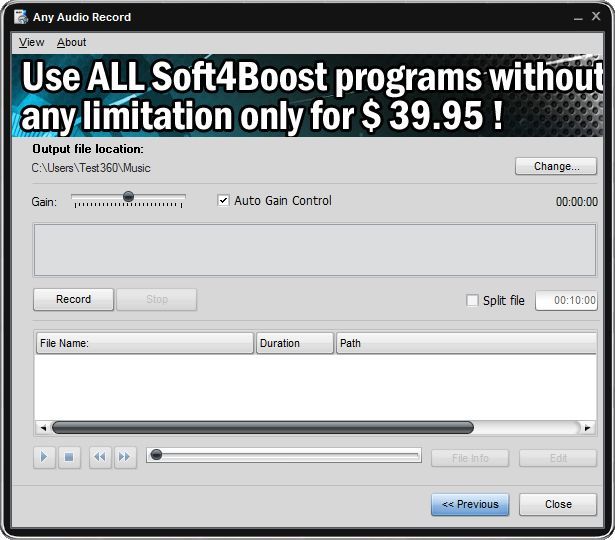615x540 pixels.
Task: Sort by the File Name column header
Action: 144,343
